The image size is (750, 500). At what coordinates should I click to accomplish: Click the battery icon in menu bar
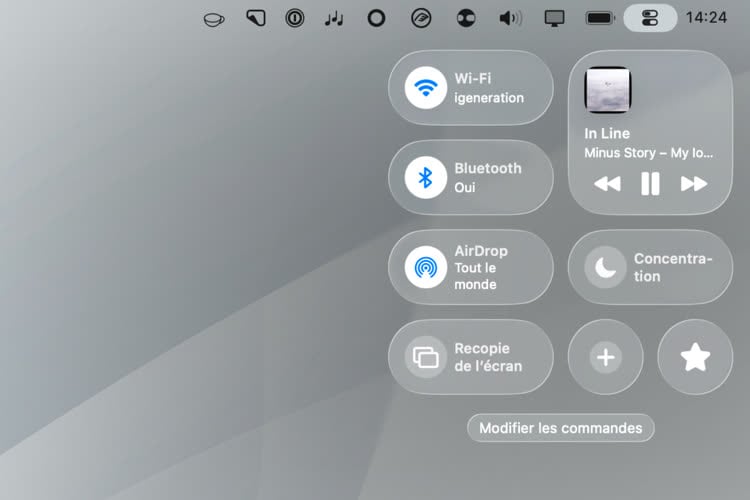600,18
